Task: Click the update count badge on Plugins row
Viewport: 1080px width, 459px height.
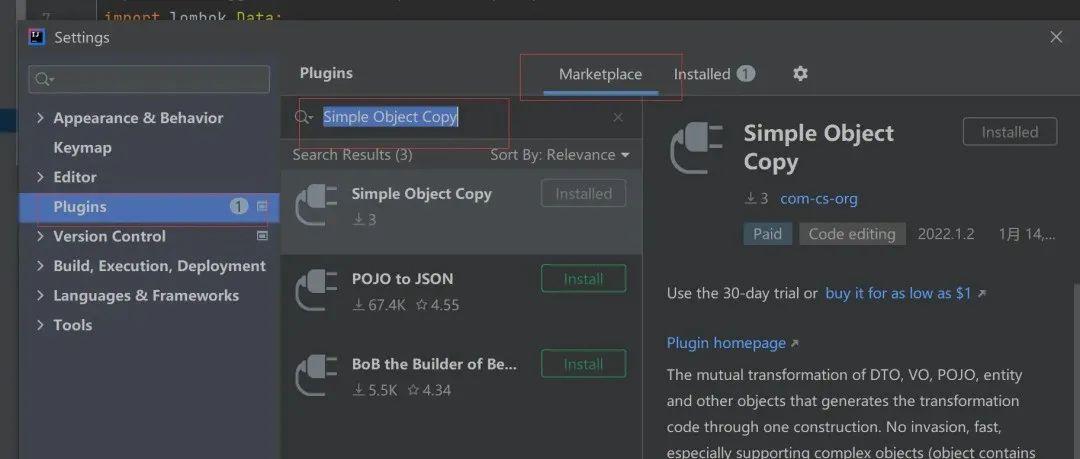Action: 238,206
